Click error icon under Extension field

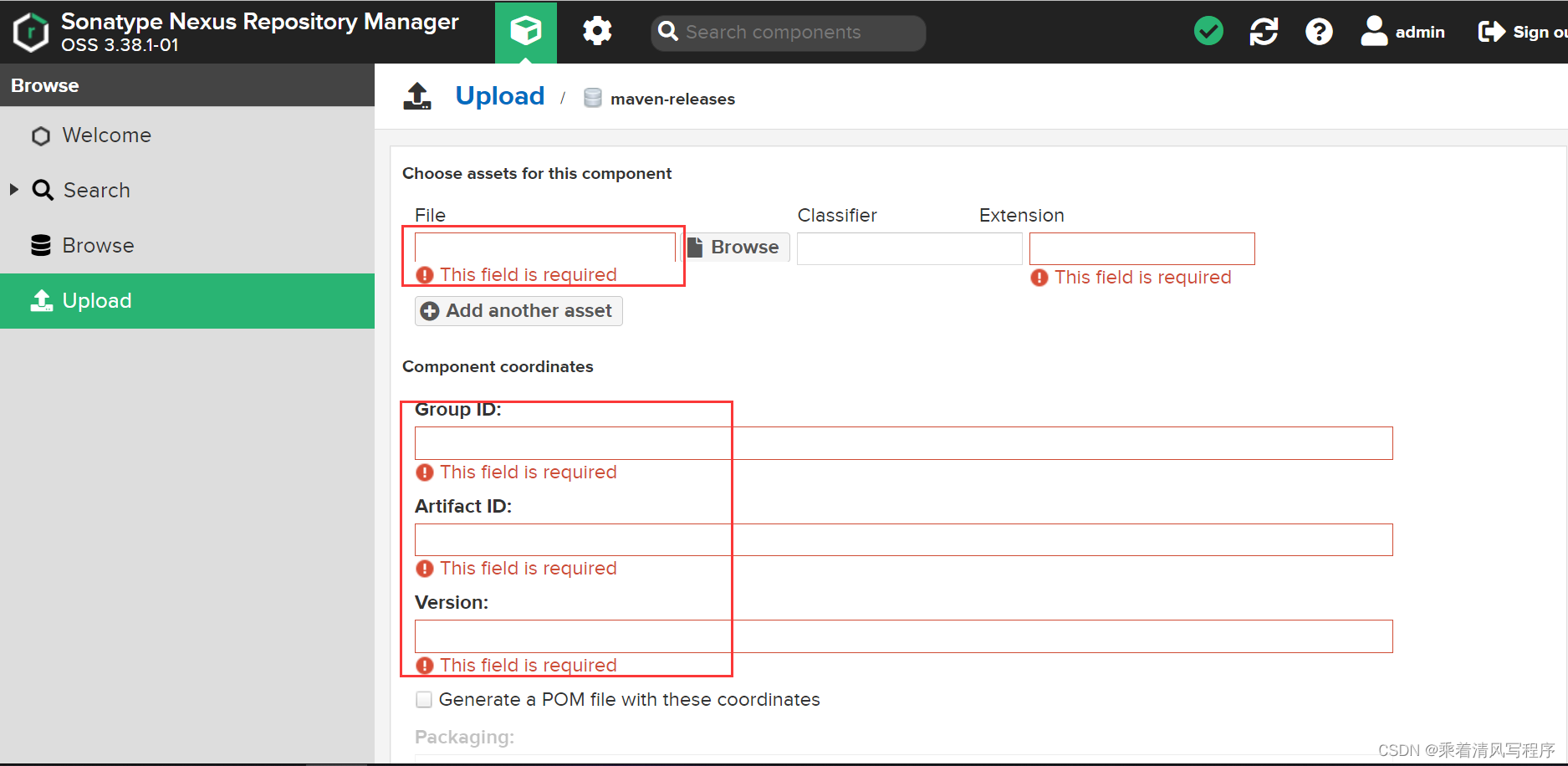pyautogui.click(x=1039, y=278)
